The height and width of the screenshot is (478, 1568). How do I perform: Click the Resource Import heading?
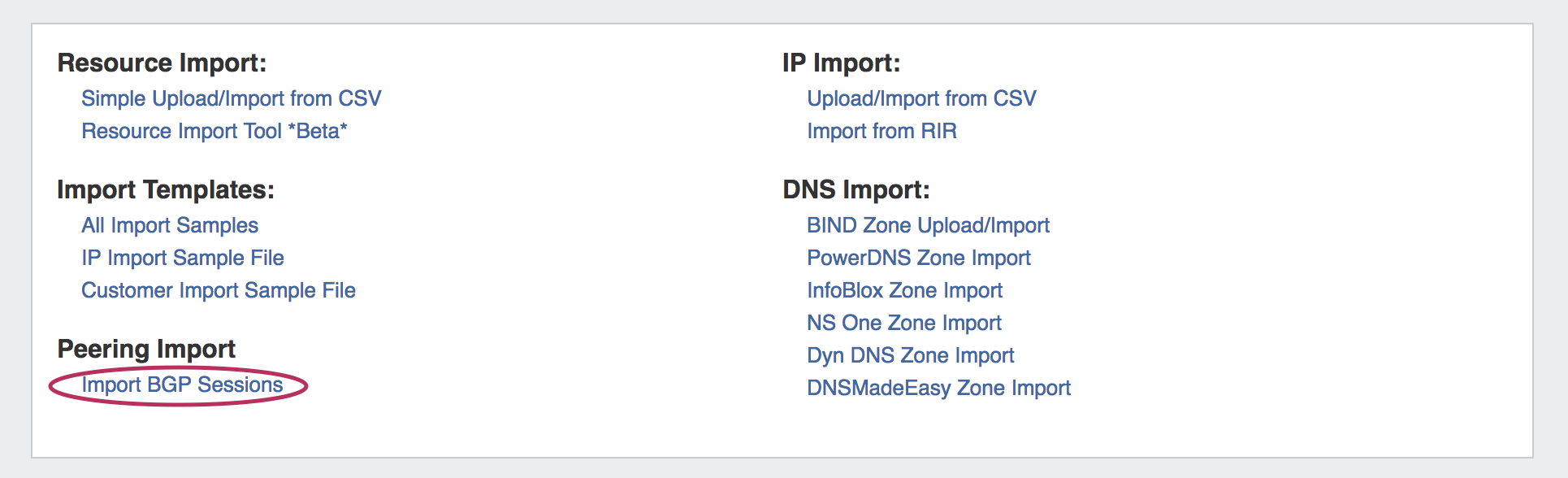162,63
